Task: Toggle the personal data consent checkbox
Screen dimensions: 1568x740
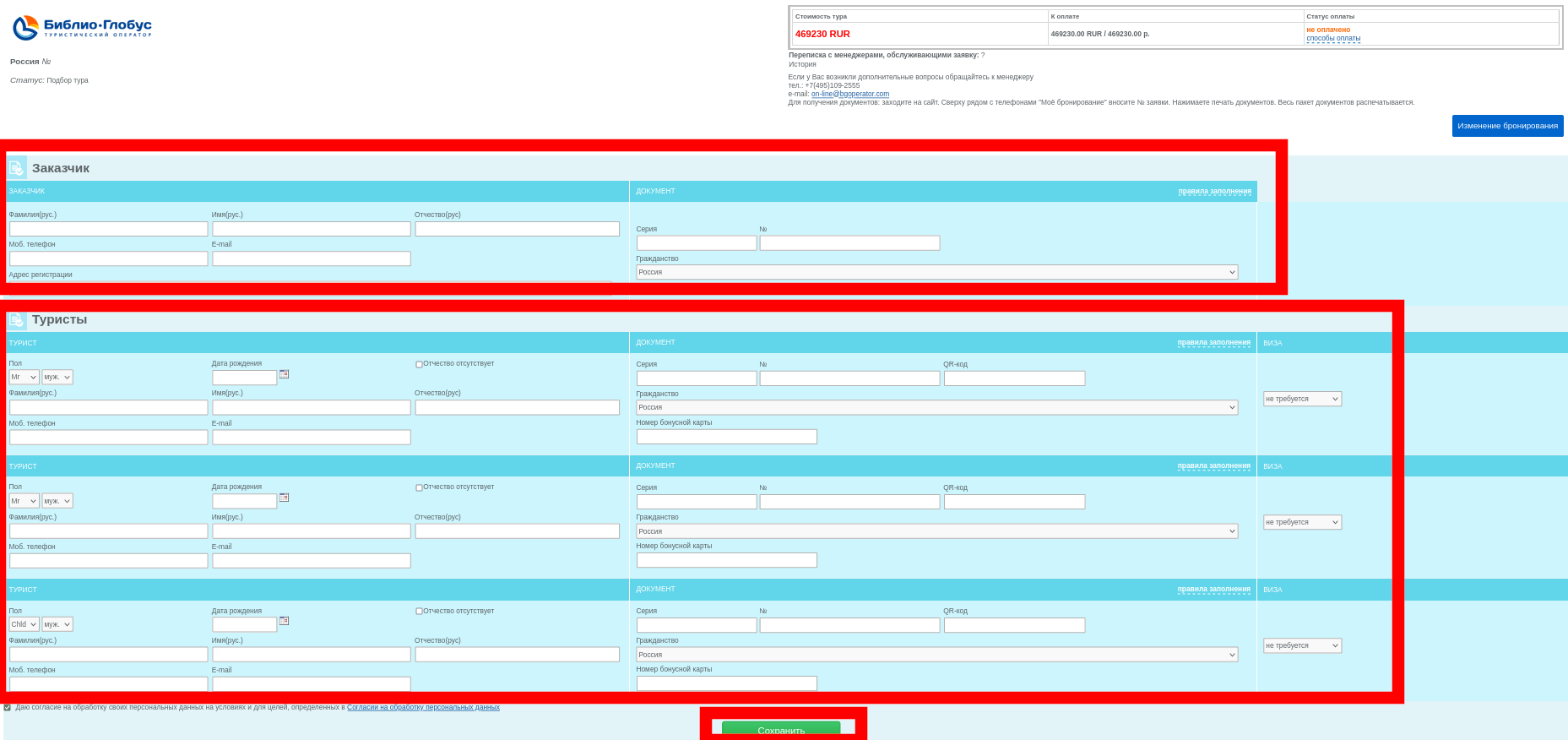Action: click(x=8, y=708)
